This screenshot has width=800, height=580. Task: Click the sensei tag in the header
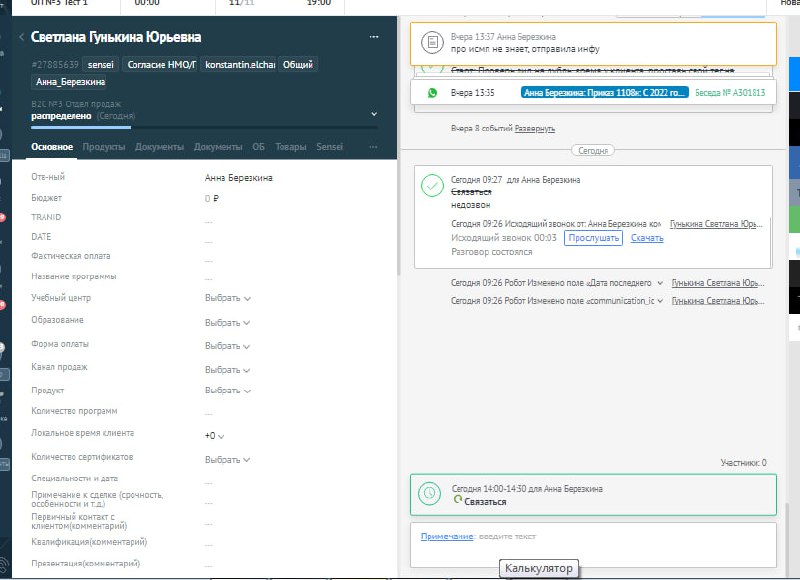click(101, 65)
